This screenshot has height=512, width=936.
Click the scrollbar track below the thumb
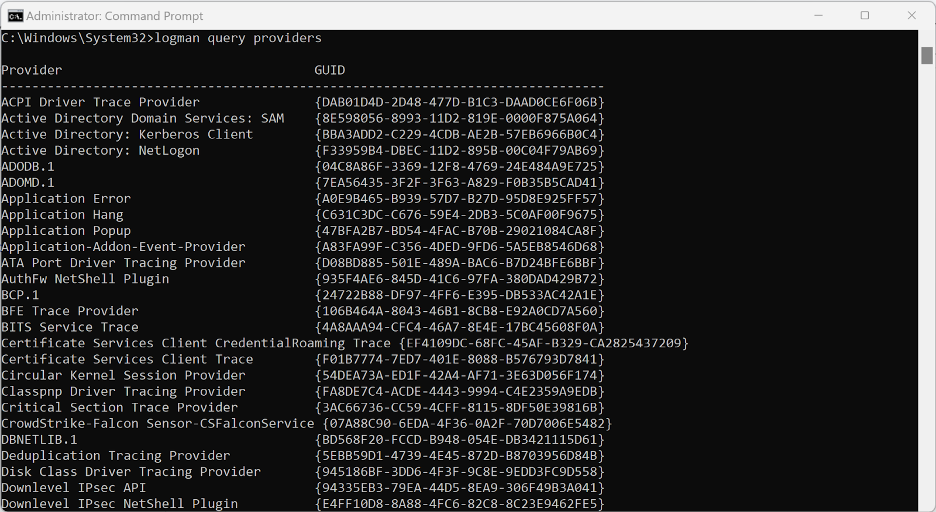coord(927,300)
